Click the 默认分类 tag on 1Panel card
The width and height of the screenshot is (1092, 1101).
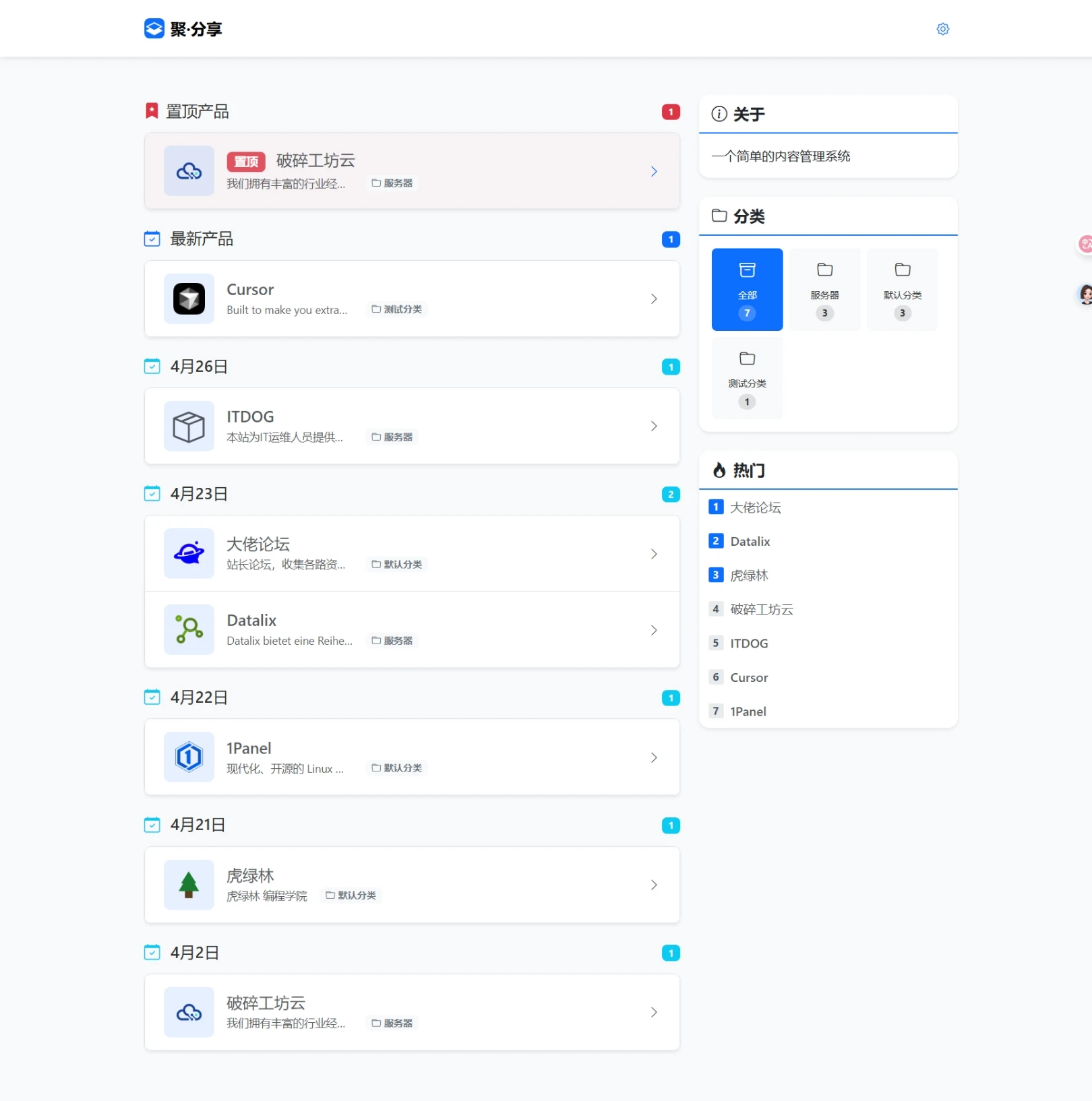397,768
